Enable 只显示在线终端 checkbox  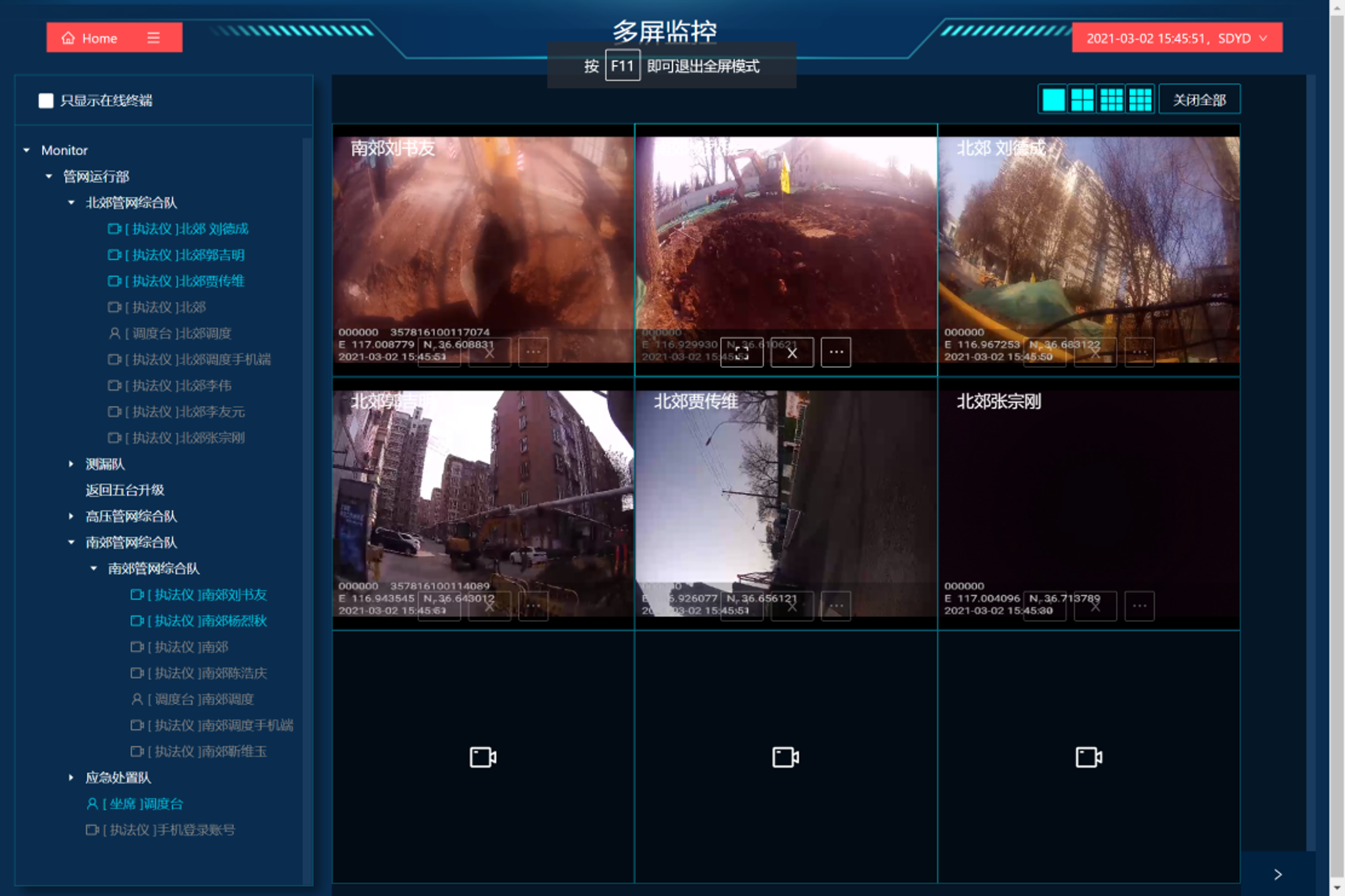click(x=46, y=101)
